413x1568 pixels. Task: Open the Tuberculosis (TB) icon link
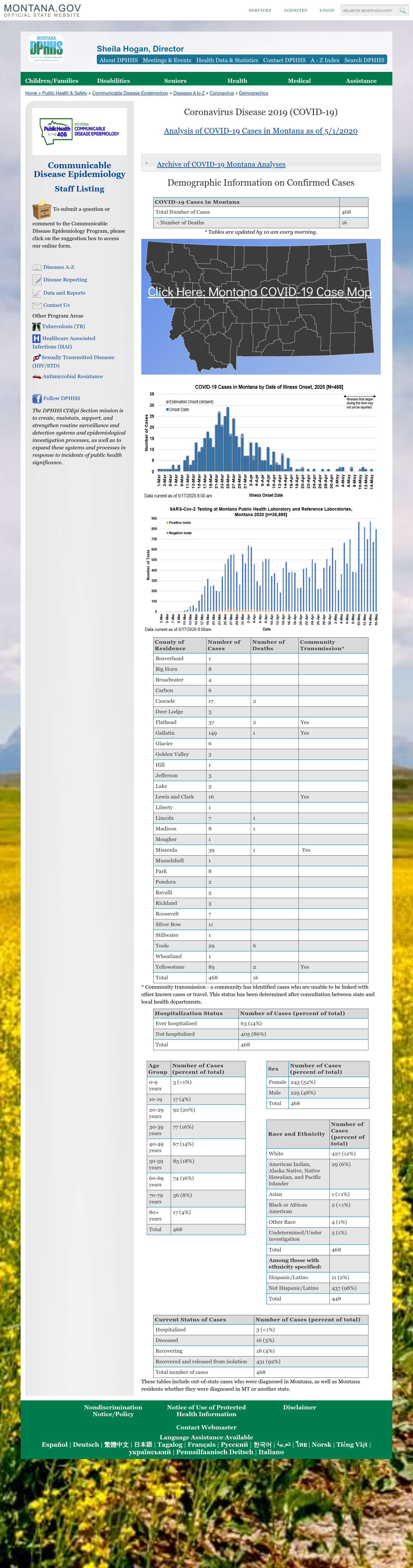[x=36, y=327]
